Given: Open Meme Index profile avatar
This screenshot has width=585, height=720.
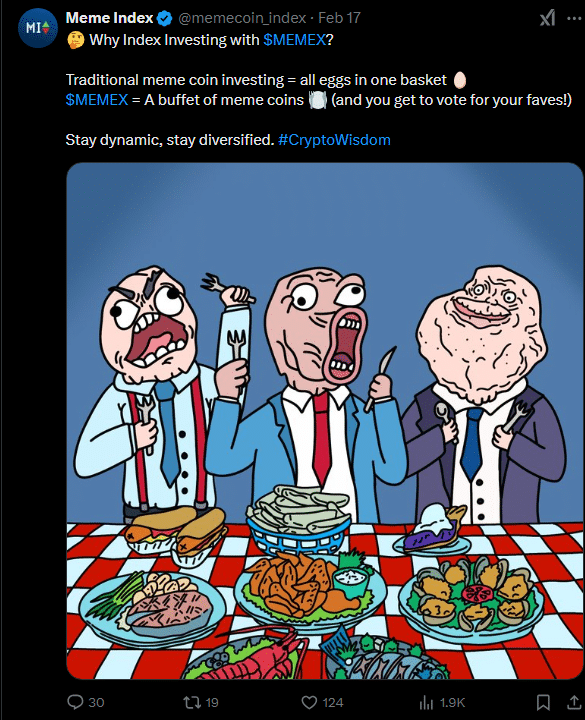Looking at the screenshot, I should (x=38, y=28).
